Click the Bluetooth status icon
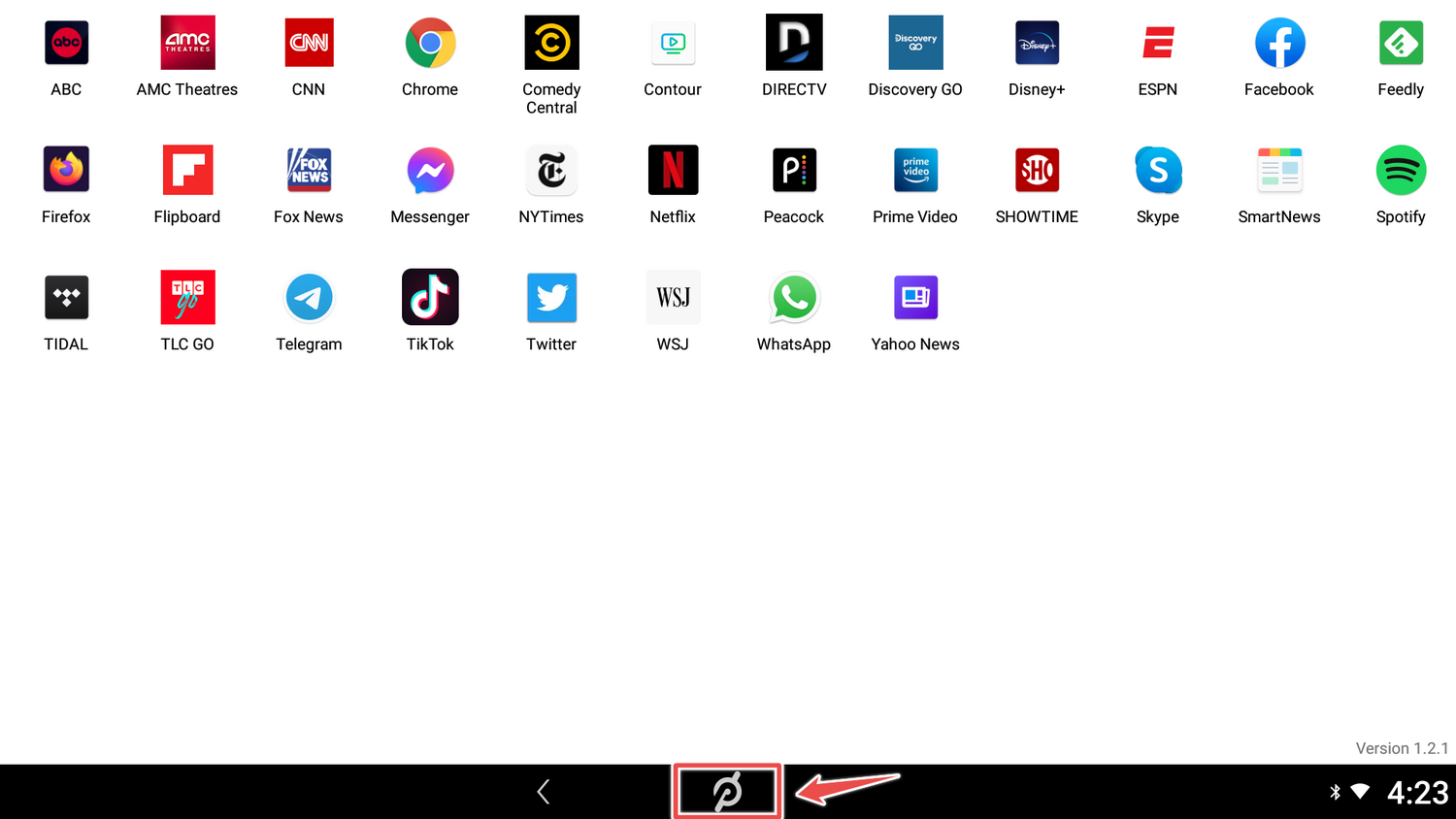The width and height of the screenshot is (1456, 819). (1335, 792)
